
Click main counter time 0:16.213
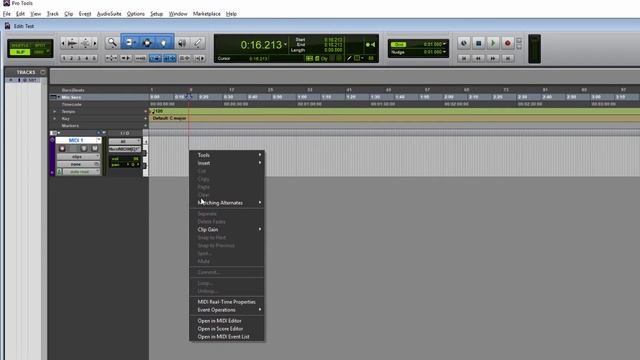point(261,44)
